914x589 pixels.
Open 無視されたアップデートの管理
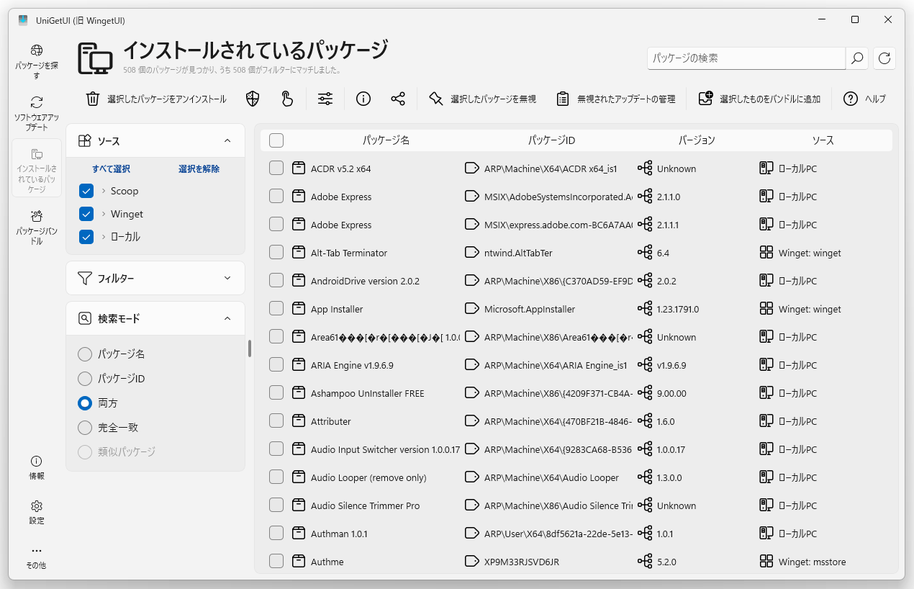tap(616, 99)
